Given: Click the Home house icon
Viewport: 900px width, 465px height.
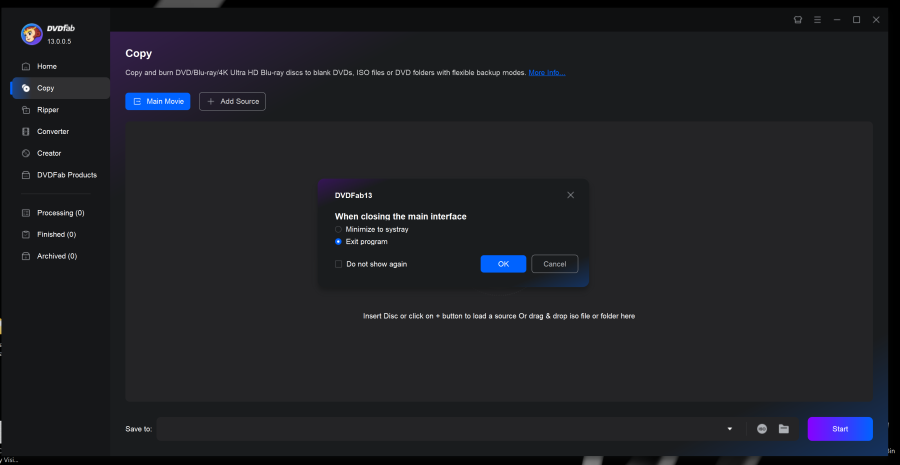Looking at the screenshot, I should click(26, 67).
